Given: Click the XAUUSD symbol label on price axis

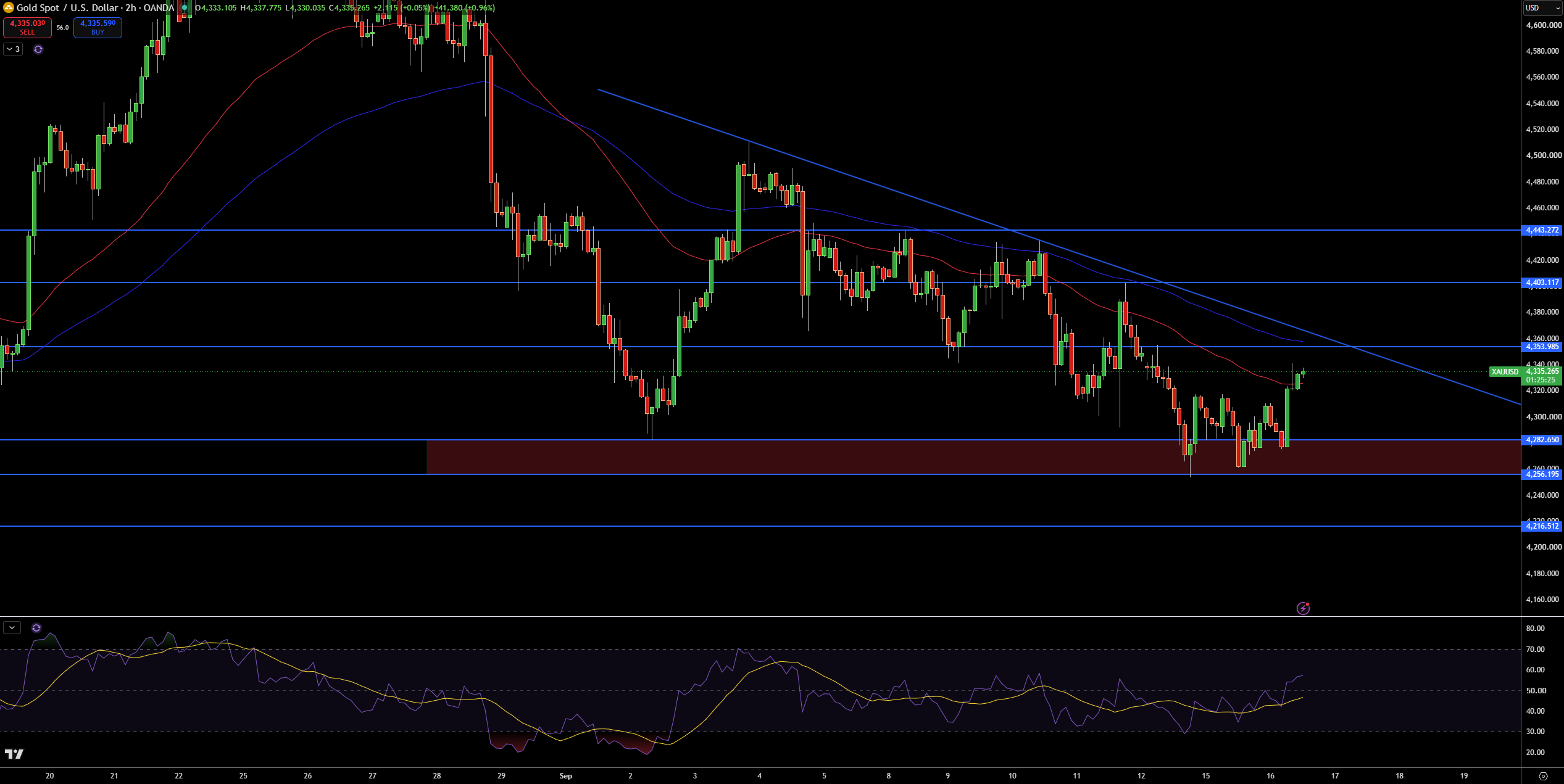Looking at the screenshot, I should point(1504,371).
